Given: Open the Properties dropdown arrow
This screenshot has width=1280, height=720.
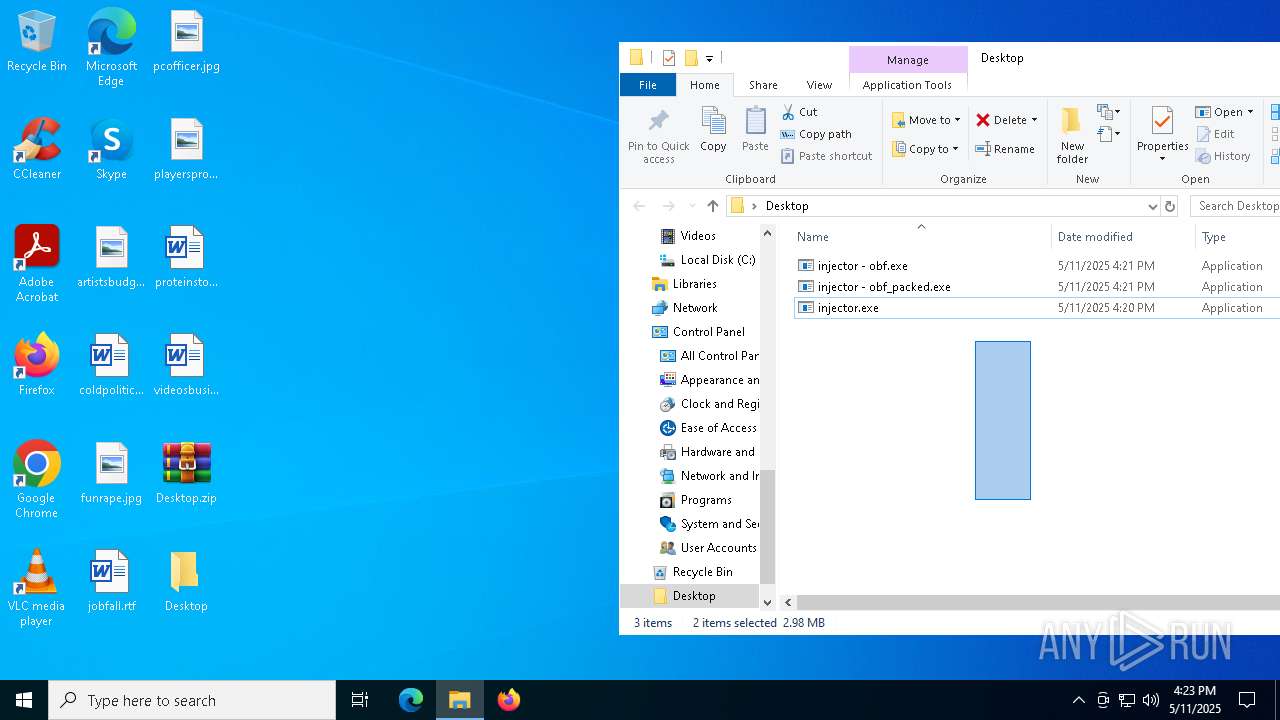Looking at the screenshot, I should pos(1162,159).
